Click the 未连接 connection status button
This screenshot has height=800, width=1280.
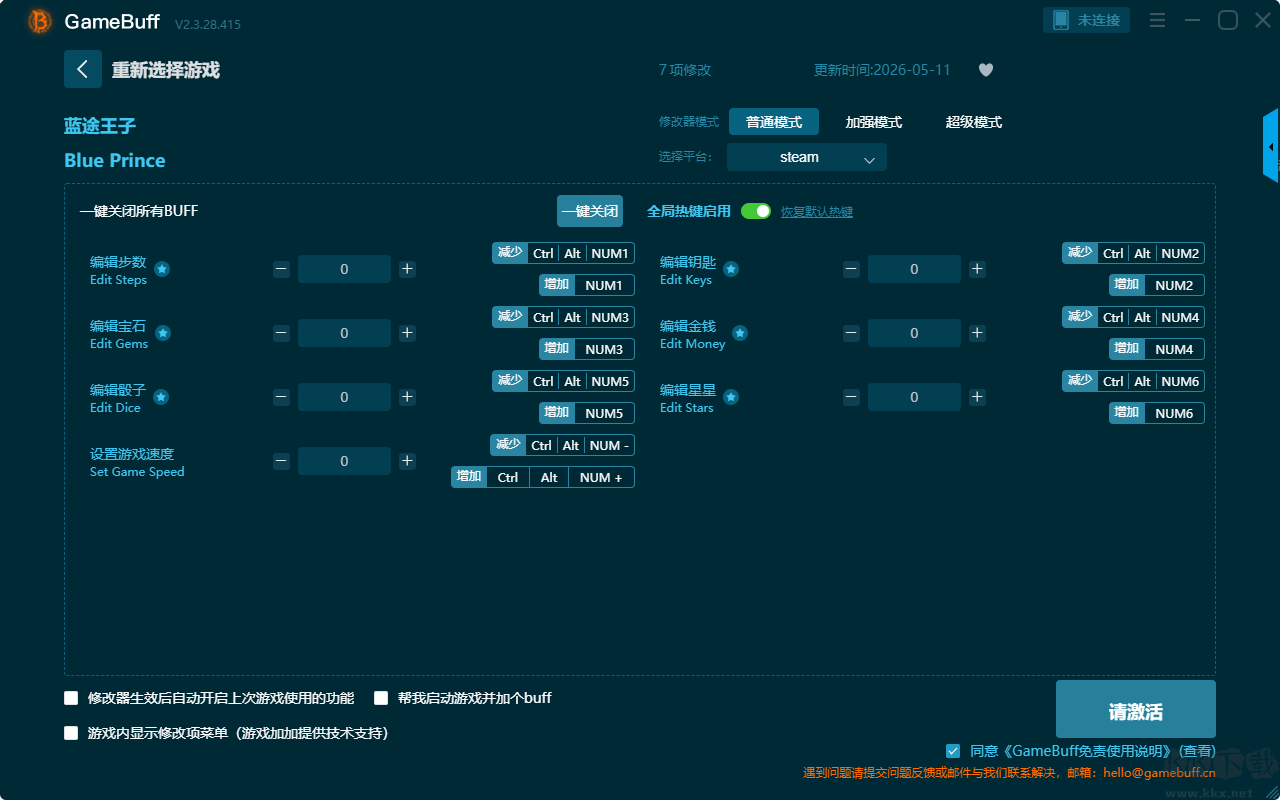tap(1087, 20)
